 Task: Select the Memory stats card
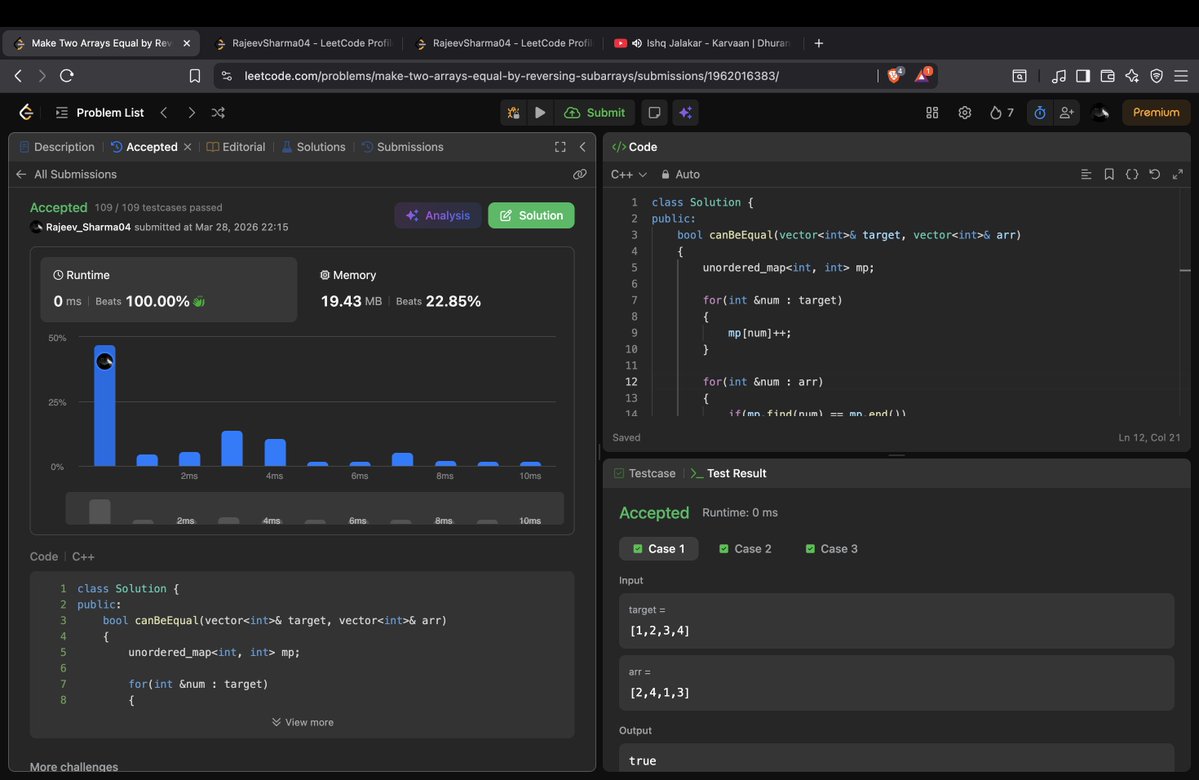(434, 289)
